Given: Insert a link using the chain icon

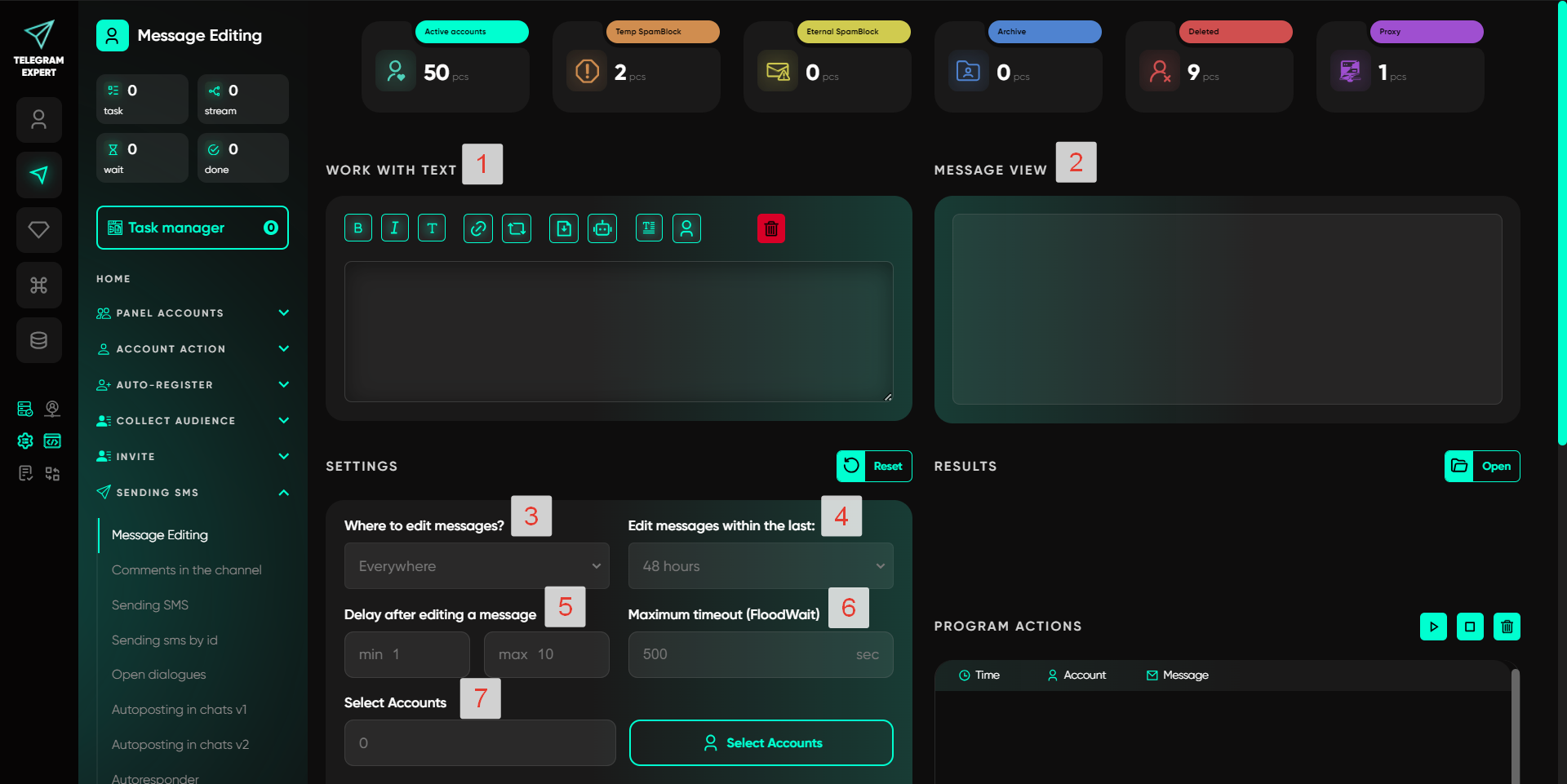Looking at the screenshot, I should tap(478, 228).
